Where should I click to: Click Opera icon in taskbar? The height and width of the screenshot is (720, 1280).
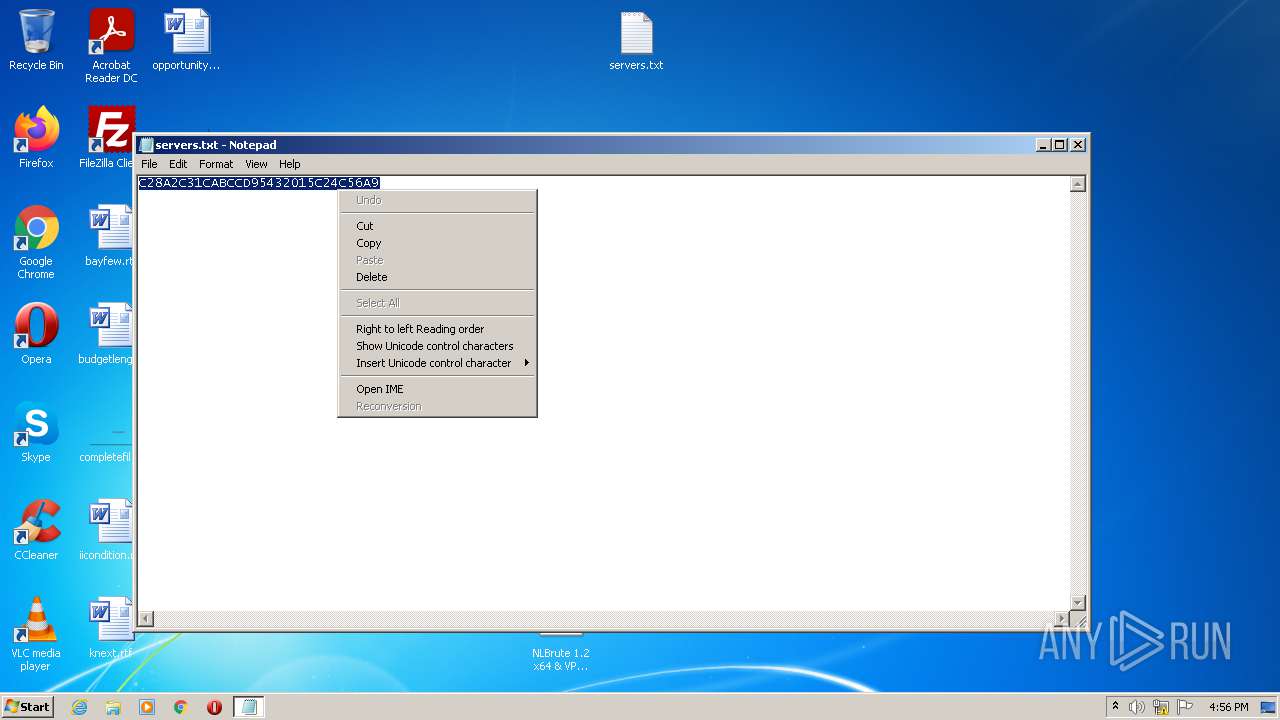point(214,707)
